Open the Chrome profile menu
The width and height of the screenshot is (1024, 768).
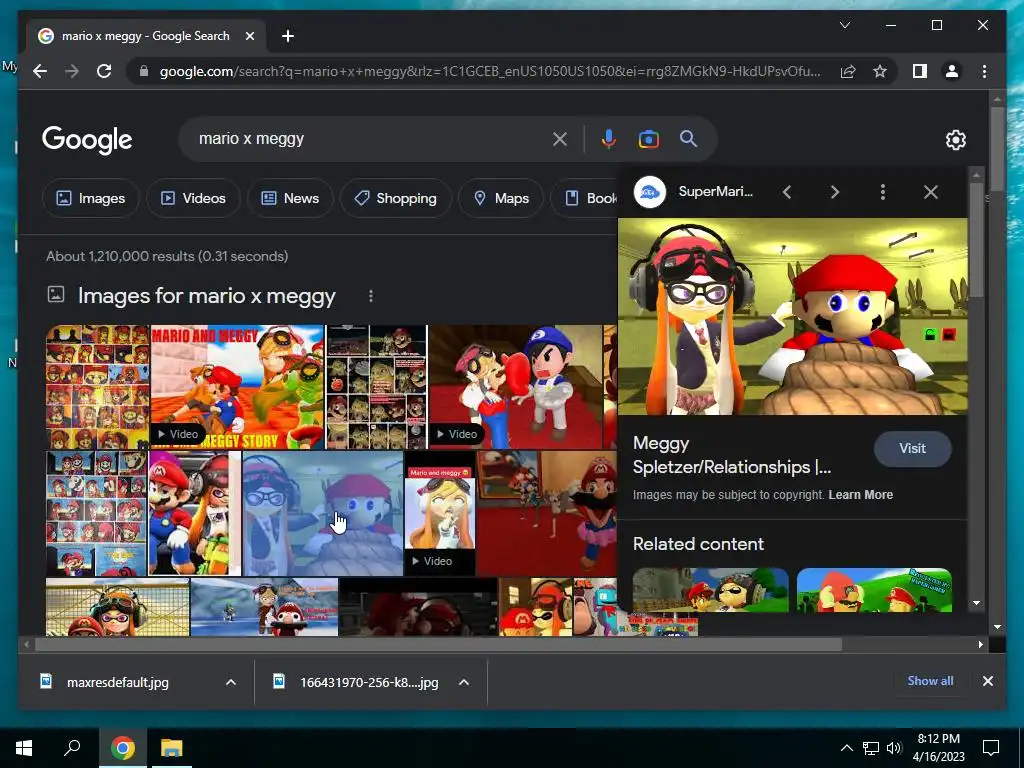click(x=952, y=71)
